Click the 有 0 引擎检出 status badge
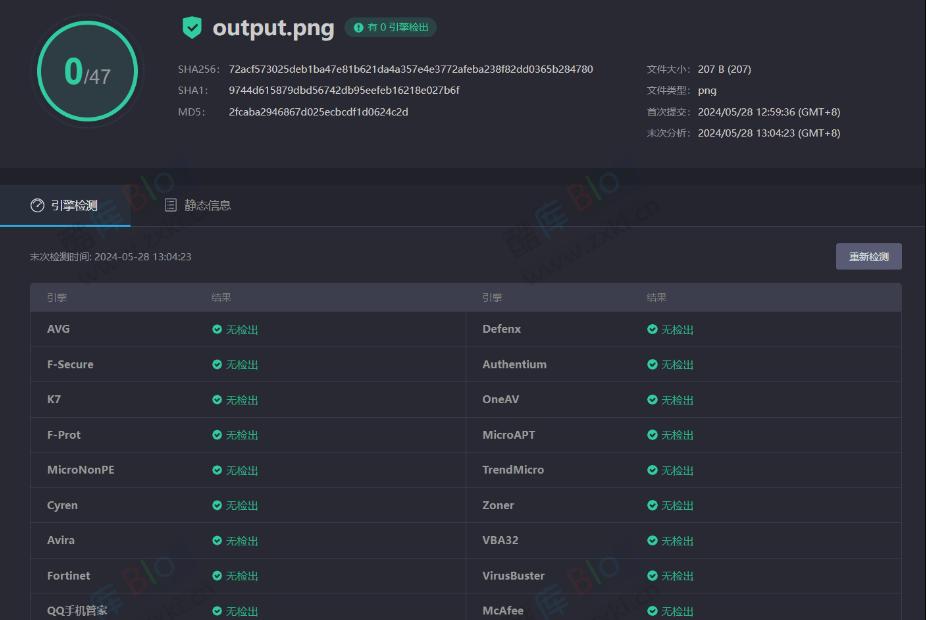Image resolution: width=926 pixels, height=620 pixels. click(391, 28)
